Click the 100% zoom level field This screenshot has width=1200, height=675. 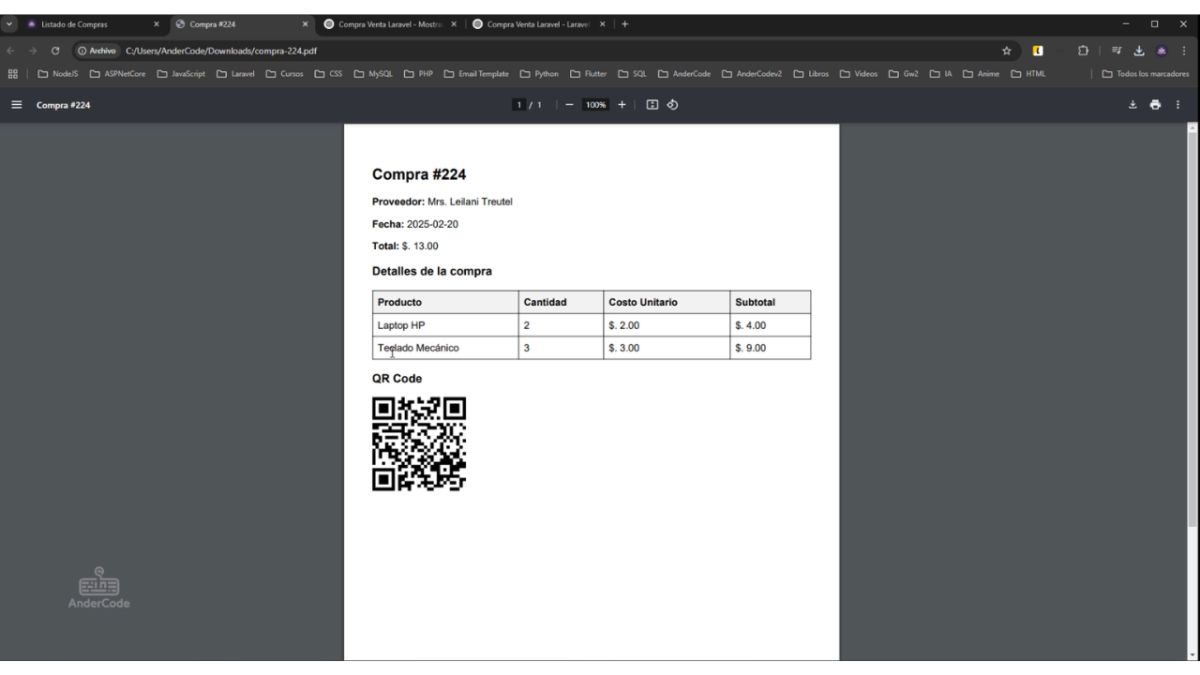[x=596, y=105]
